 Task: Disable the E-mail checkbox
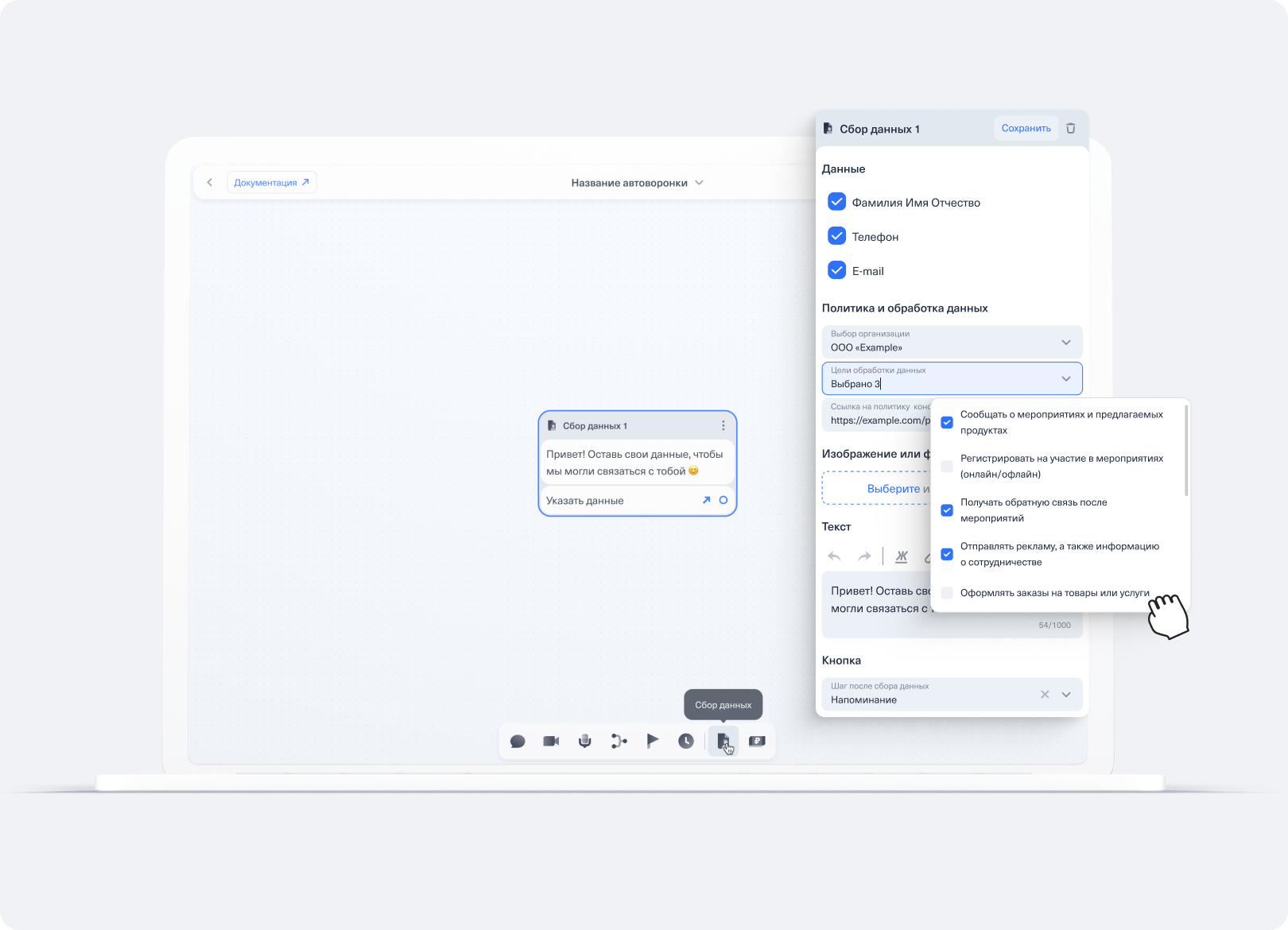[x=836, y=270]
